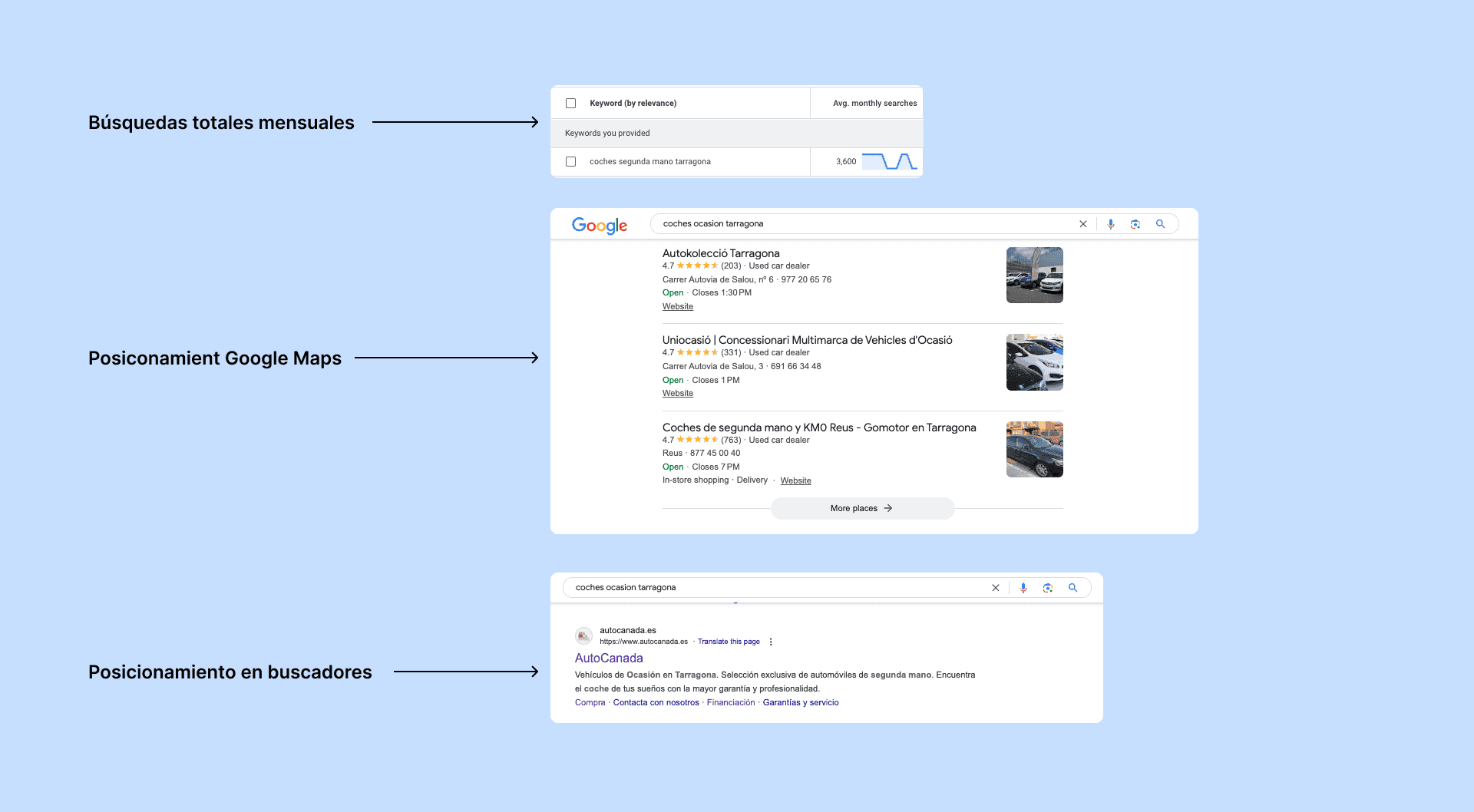Click the Keywords you provided row
Viewport: 1474px width, 812px height.
pyautogui.click(x=737, y=133)
